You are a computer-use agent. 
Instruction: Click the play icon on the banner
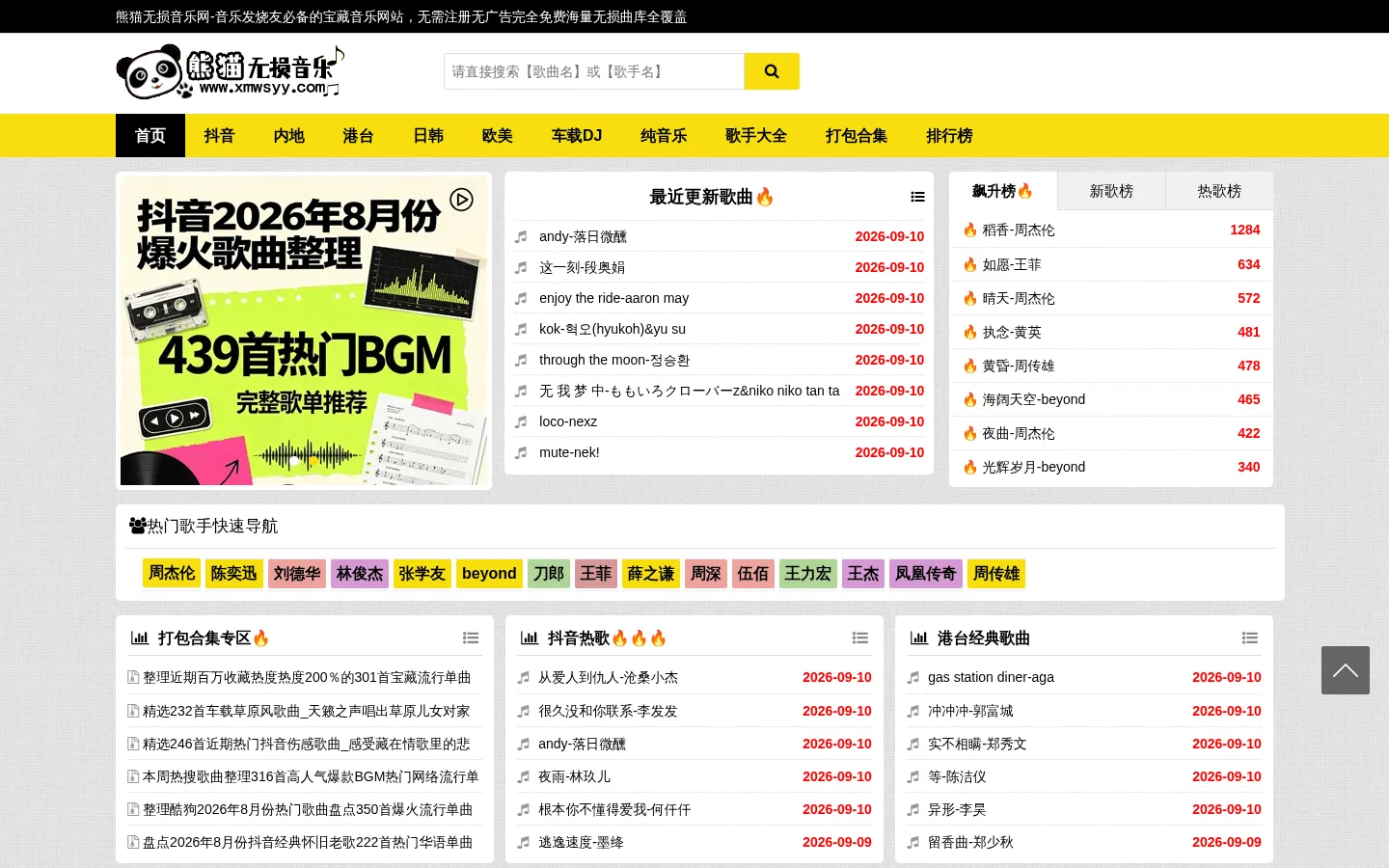[462, 200]
